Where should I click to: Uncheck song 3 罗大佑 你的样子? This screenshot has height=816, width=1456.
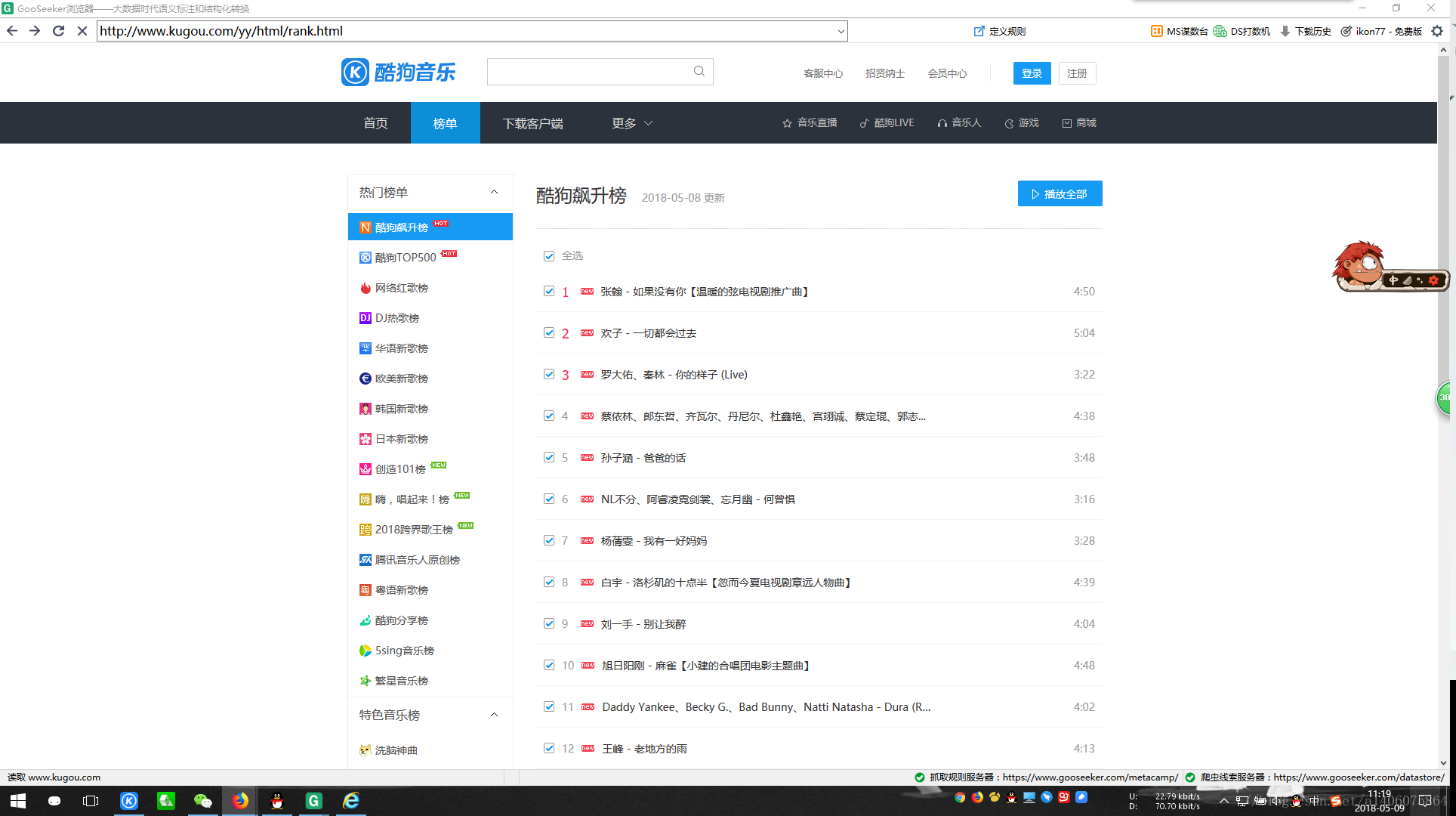point(549,374)
